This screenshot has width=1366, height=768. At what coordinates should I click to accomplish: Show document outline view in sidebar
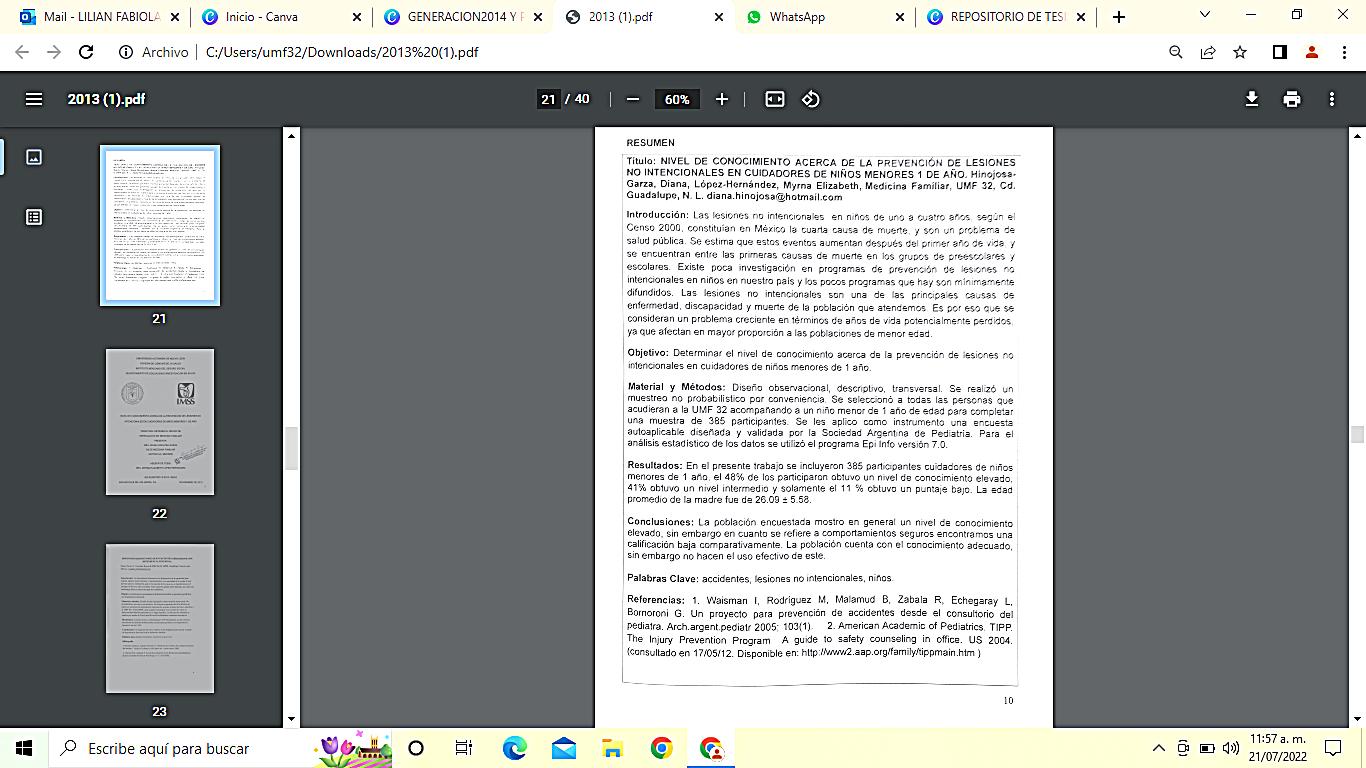(34, 217)
